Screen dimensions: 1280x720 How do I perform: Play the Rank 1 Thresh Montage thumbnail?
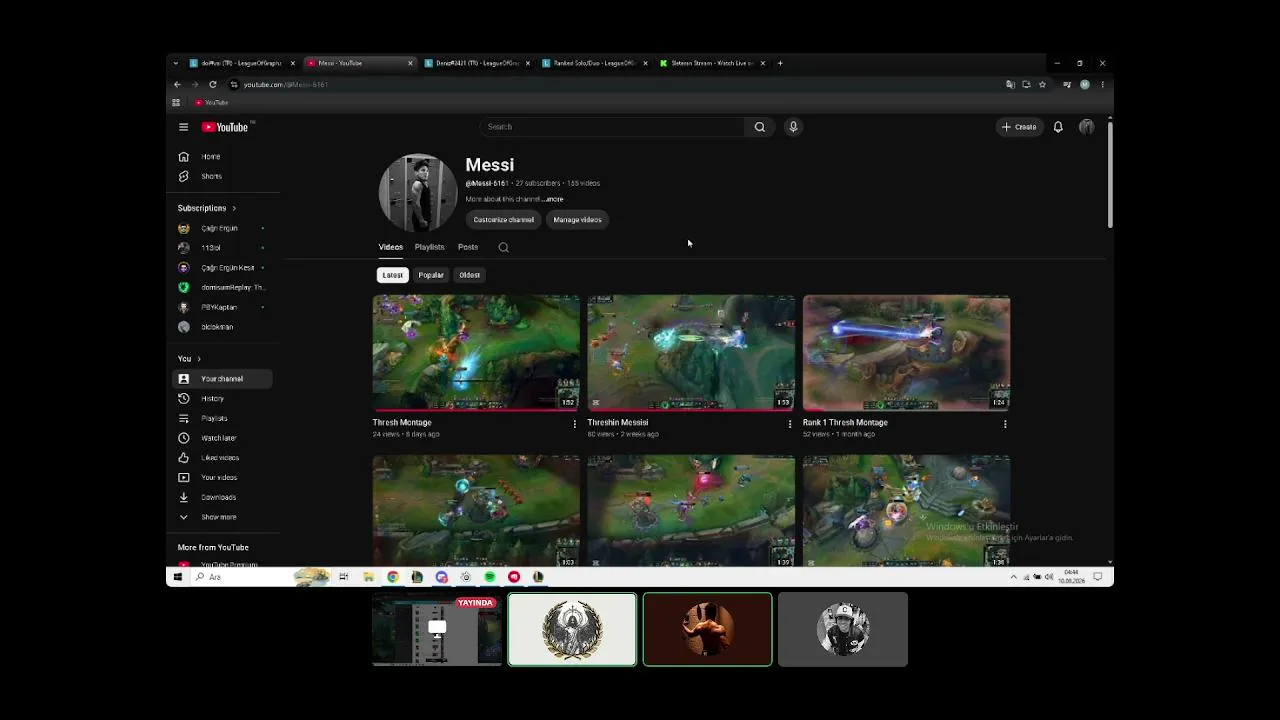coord(906,353)
